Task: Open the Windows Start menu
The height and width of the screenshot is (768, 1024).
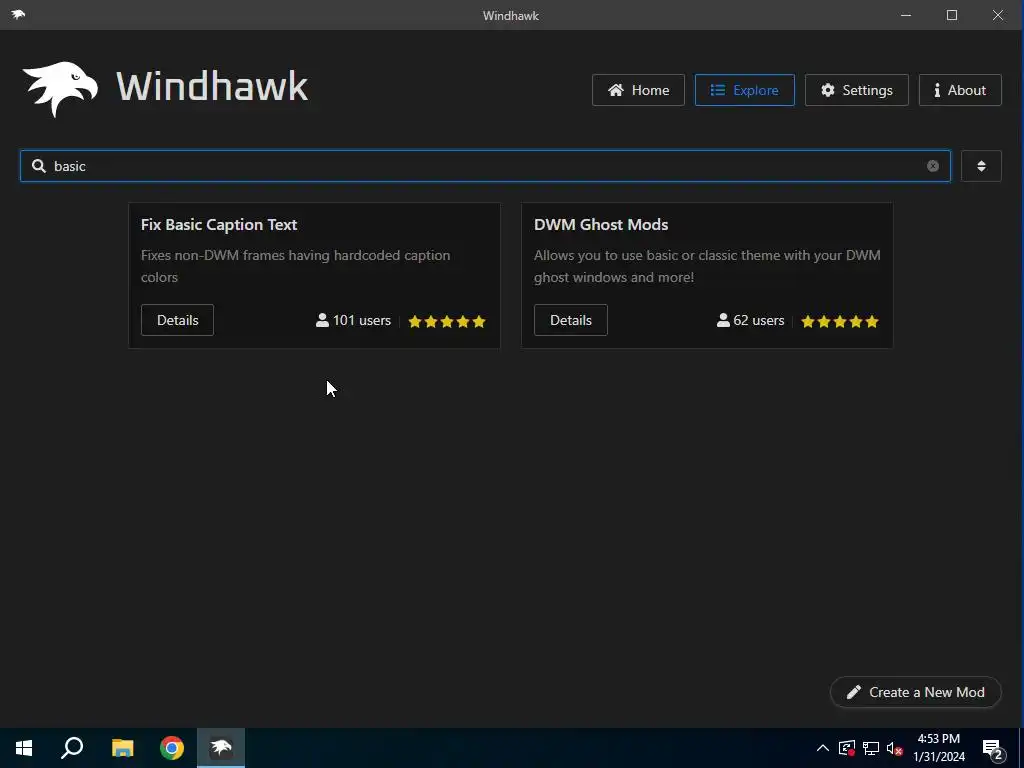Action: (24, 748)
